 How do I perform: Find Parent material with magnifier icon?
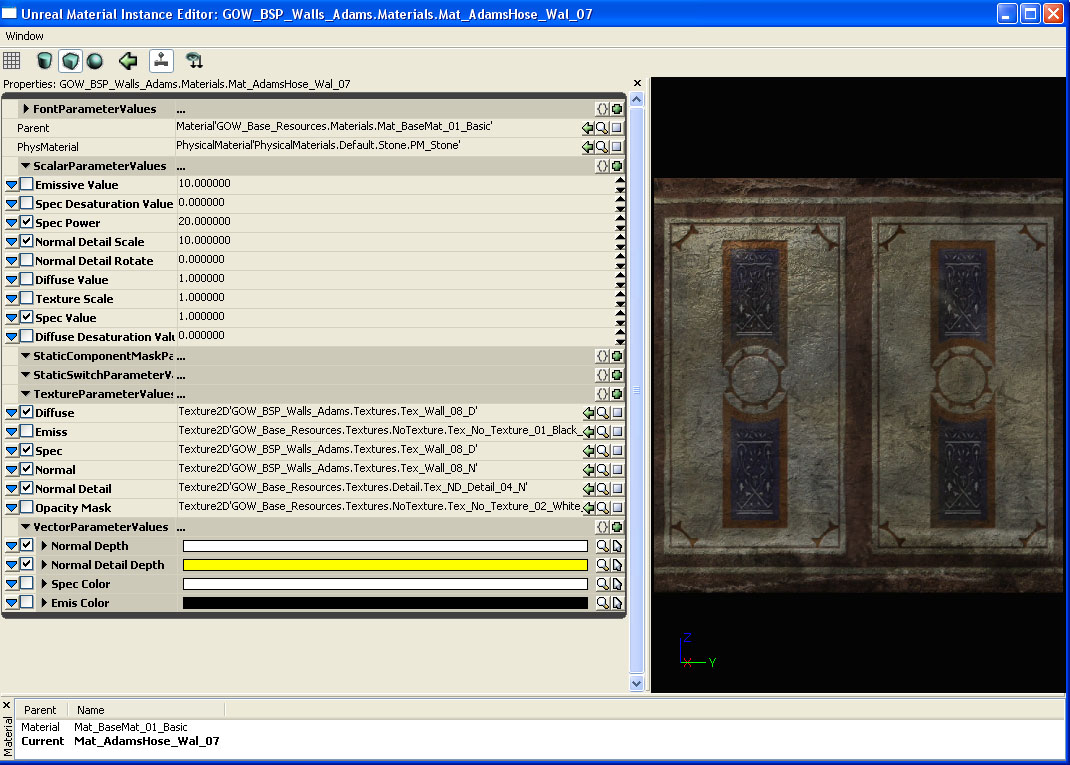(602, 128)
